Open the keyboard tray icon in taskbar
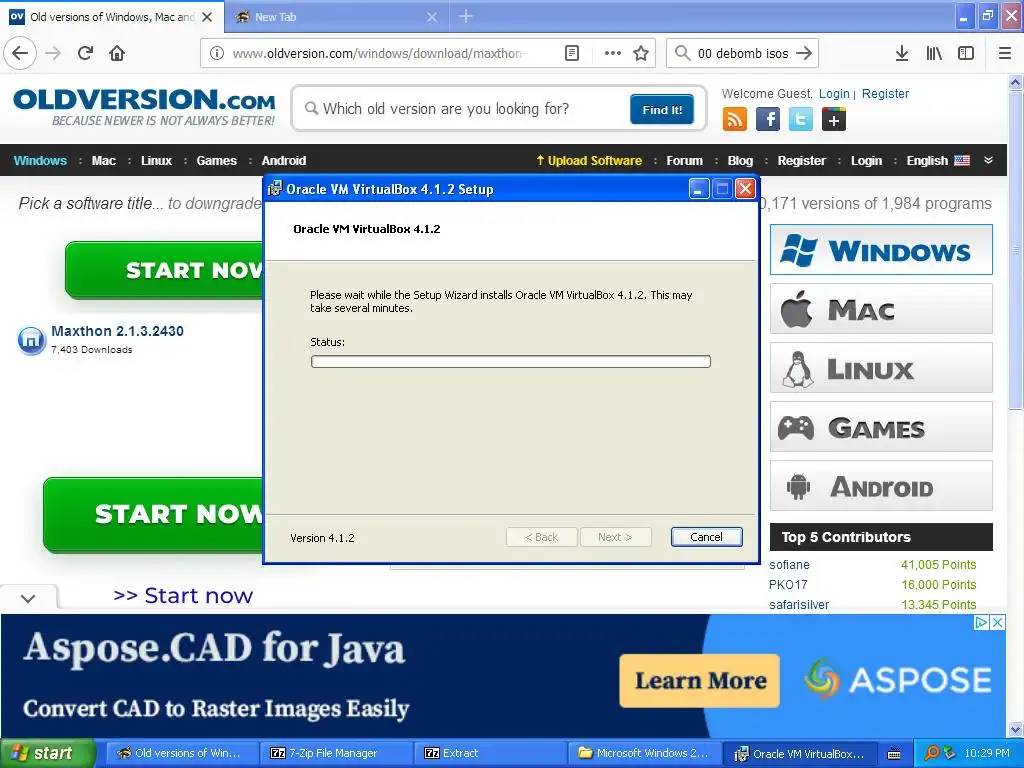Screen dimensions: 1024x768 click(894, 754)
